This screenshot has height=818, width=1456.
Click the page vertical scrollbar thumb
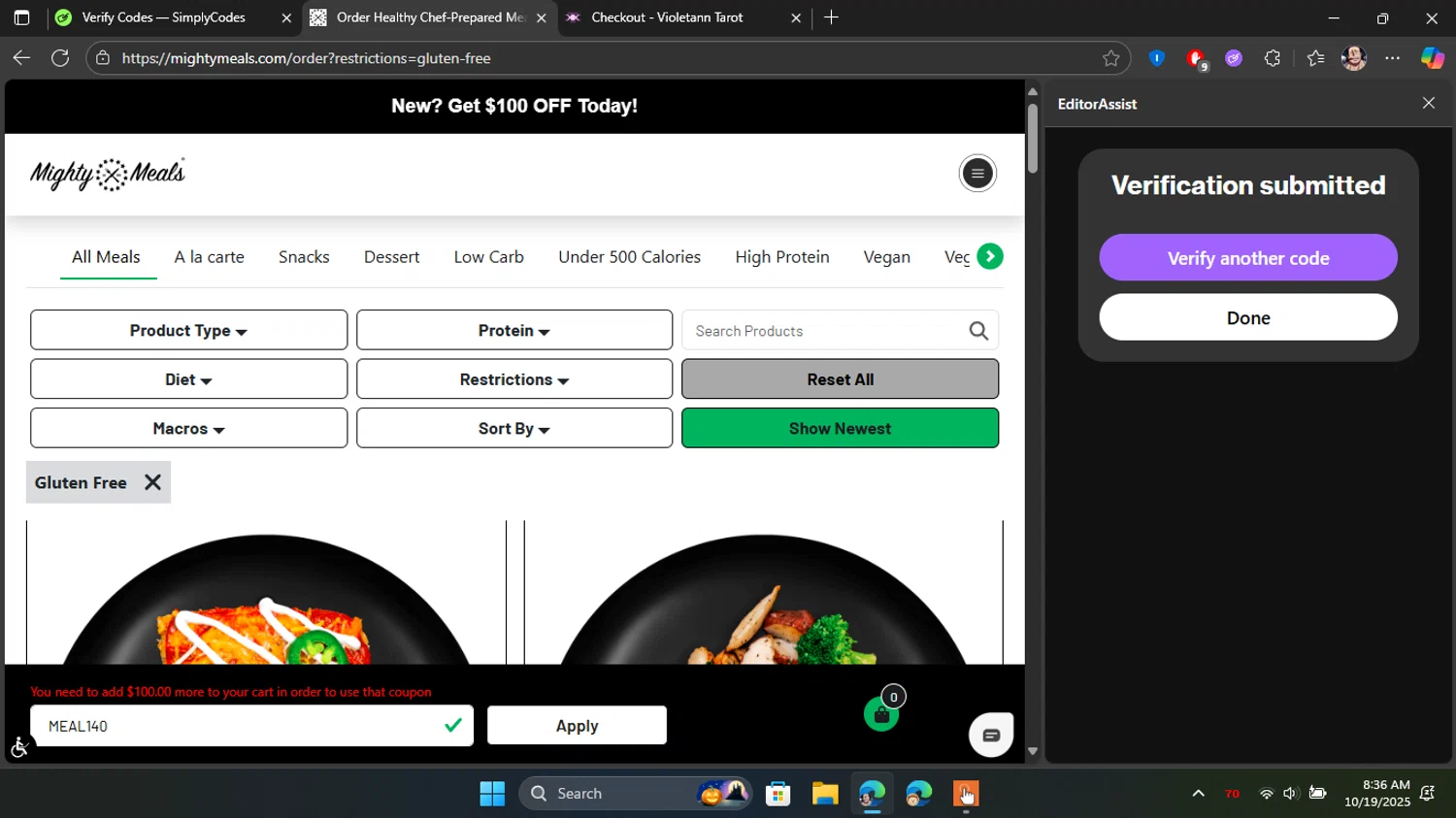tap(1033, 138)
